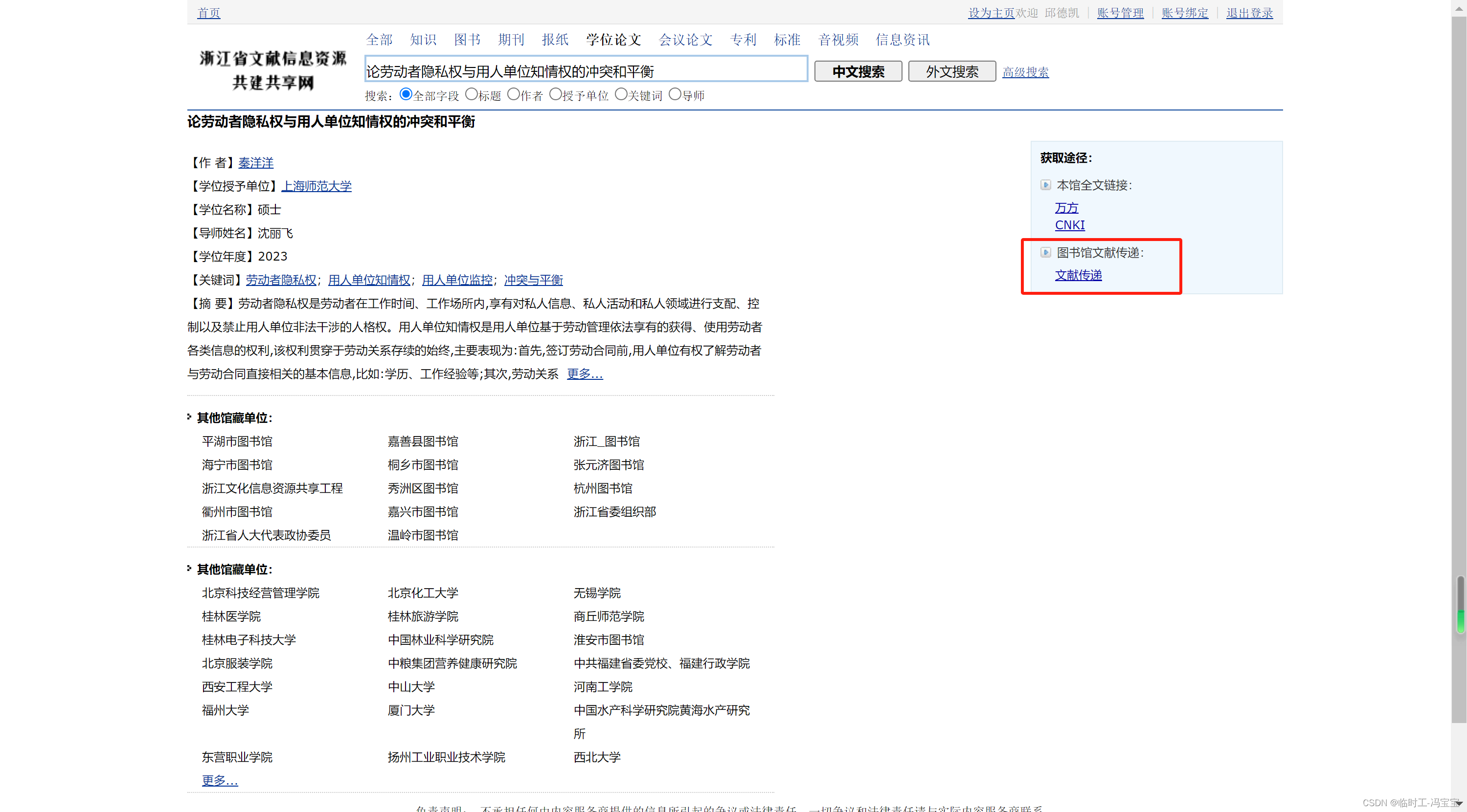
Task: Select the 标题 search radio button
Action: 471,94
